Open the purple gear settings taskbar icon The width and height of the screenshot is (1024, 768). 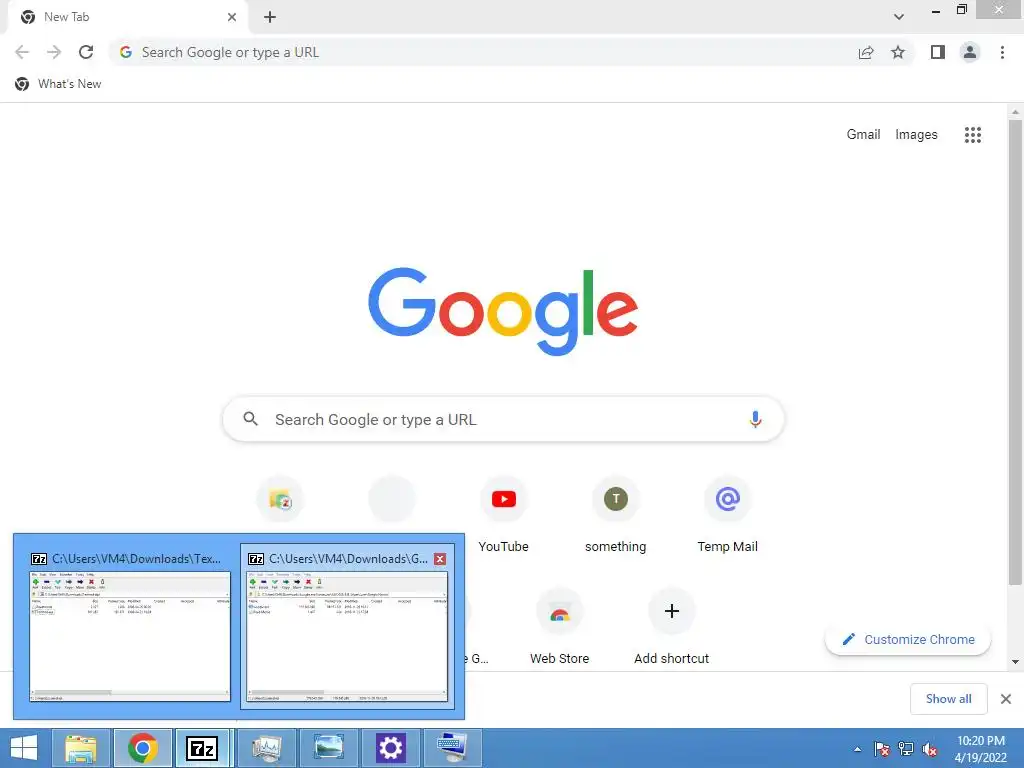click(x=391, y=748)
